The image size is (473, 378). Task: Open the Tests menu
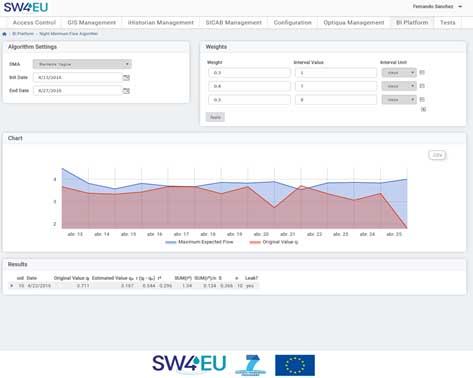click(x=448, y=23)
